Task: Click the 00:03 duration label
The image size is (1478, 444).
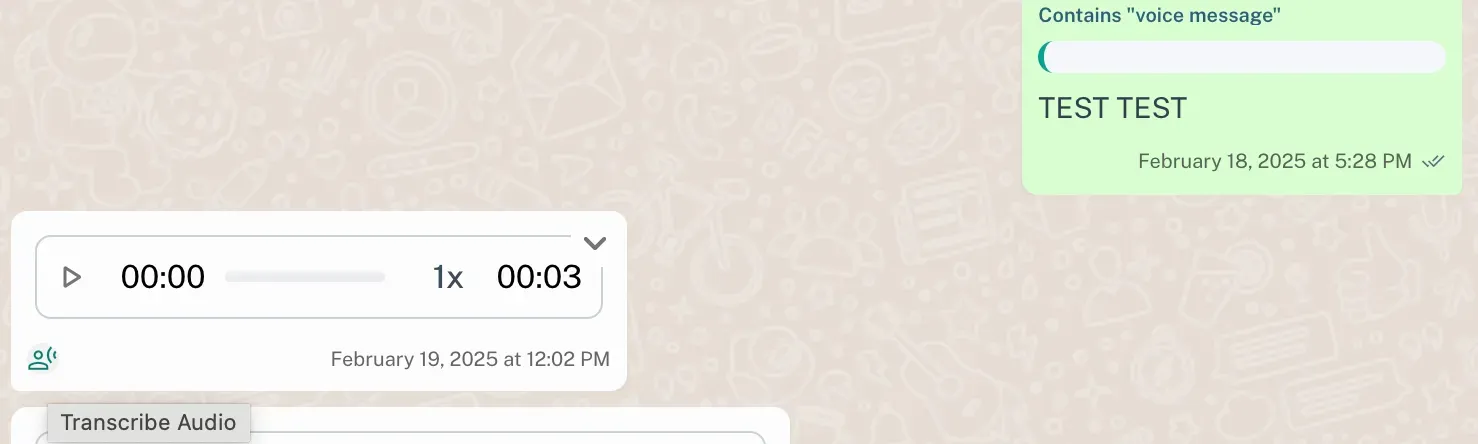Action: 539,277
